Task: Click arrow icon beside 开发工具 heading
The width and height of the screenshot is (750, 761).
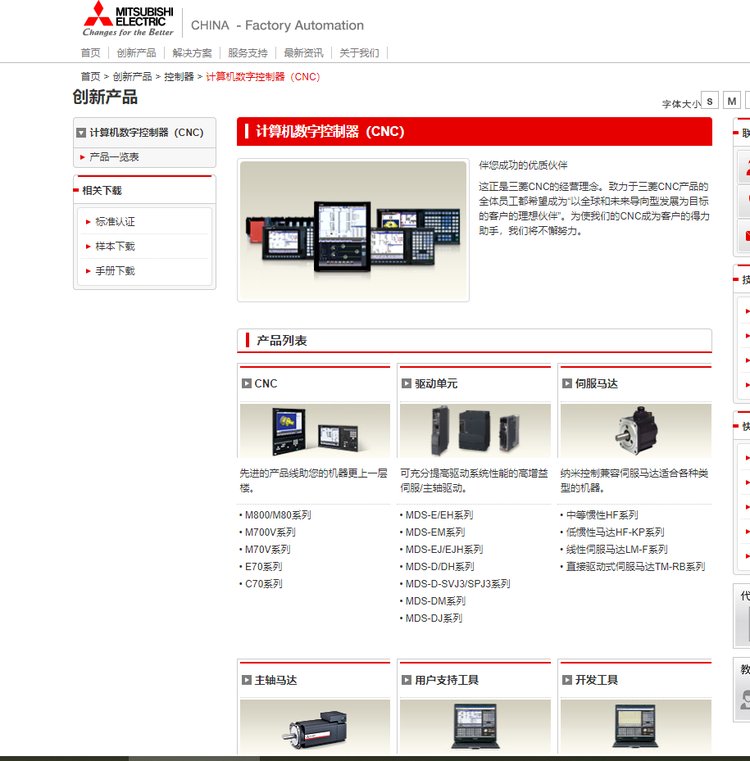Action: pos(567,680)
